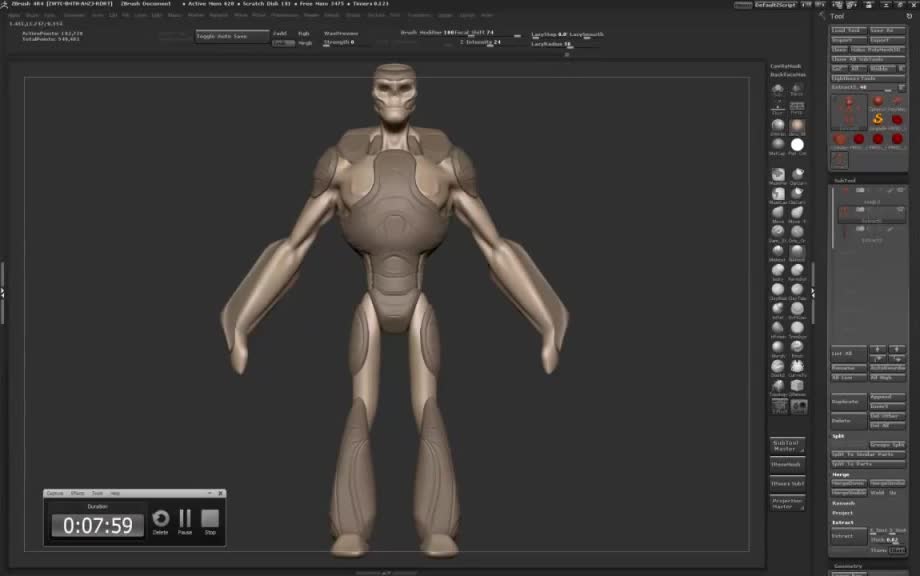Enable Rgb painting mode
The width and height of the screenshot is (920, 576).
tap(303, 33)
